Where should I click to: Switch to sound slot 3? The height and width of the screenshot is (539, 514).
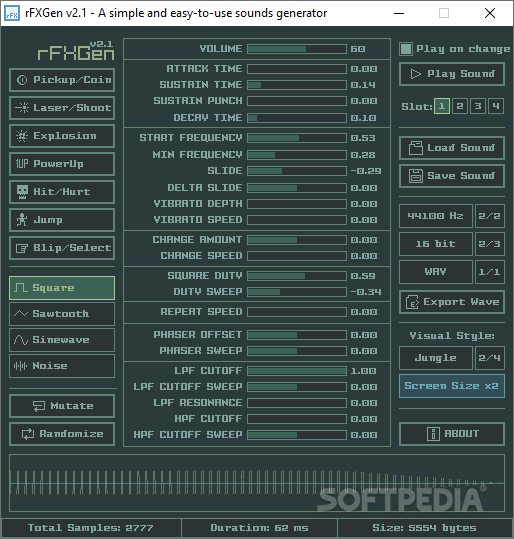tap(478, 106)
